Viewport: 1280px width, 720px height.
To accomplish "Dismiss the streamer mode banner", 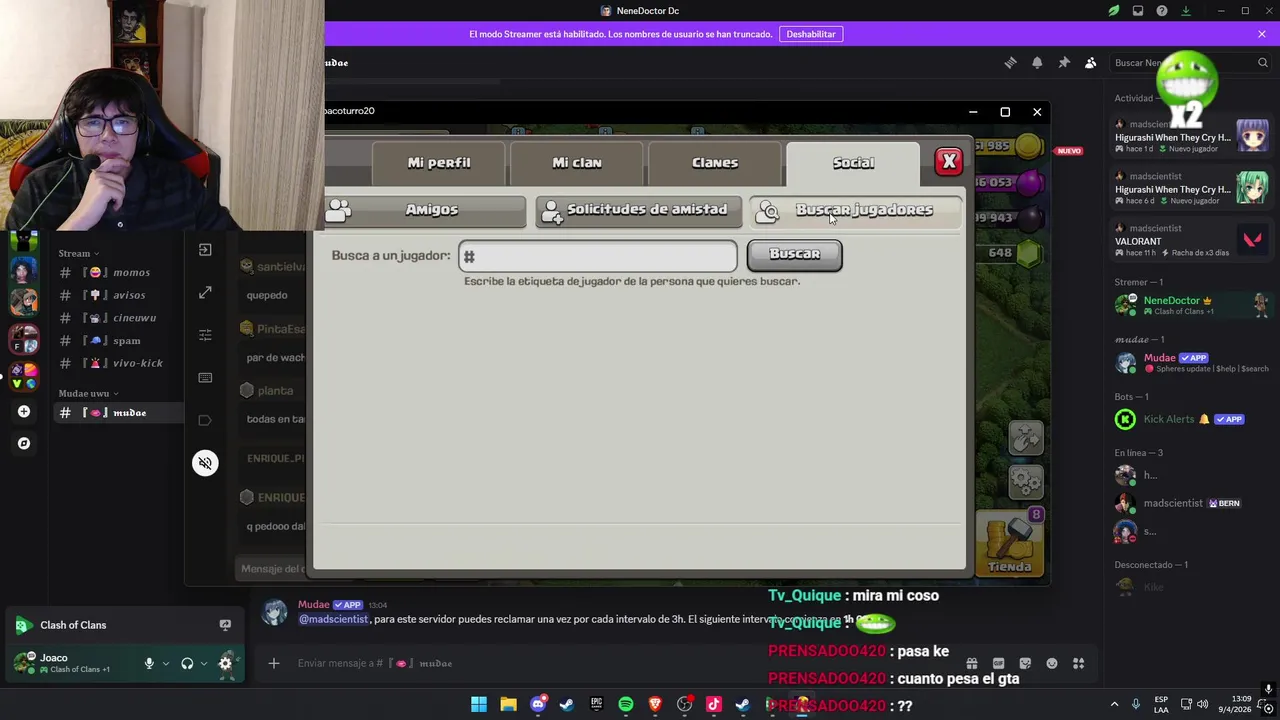I will (x=1262, y=34).
